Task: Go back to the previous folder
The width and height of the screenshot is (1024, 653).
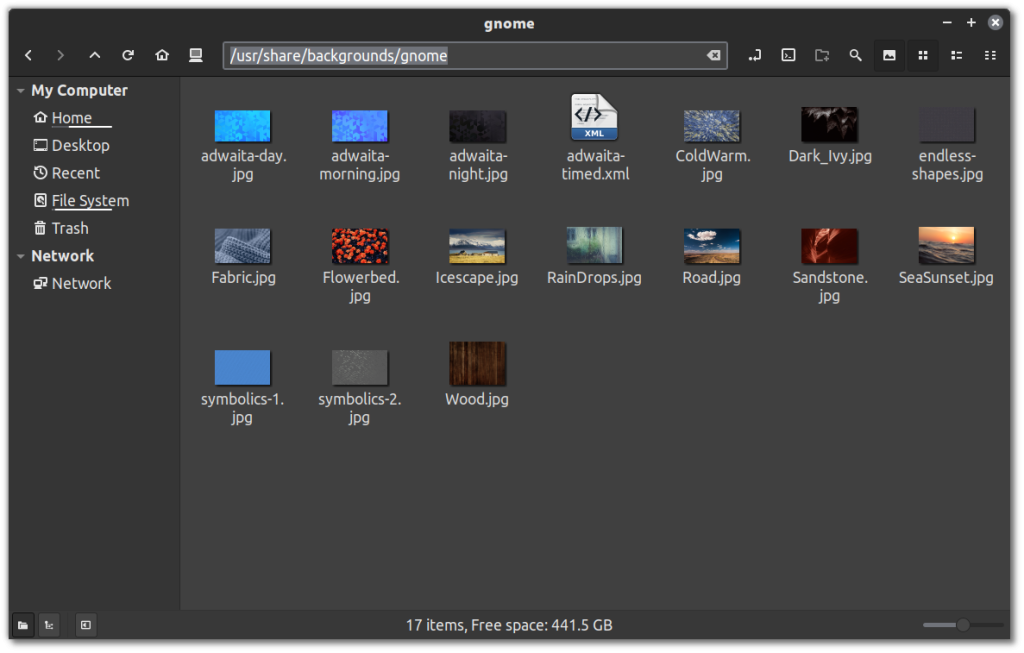Action: click(x=28, y=56)
